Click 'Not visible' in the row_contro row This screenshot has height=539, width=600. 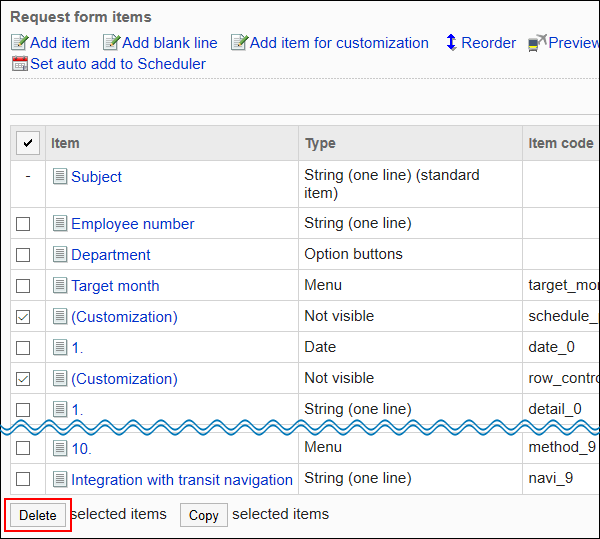(339, 378)
